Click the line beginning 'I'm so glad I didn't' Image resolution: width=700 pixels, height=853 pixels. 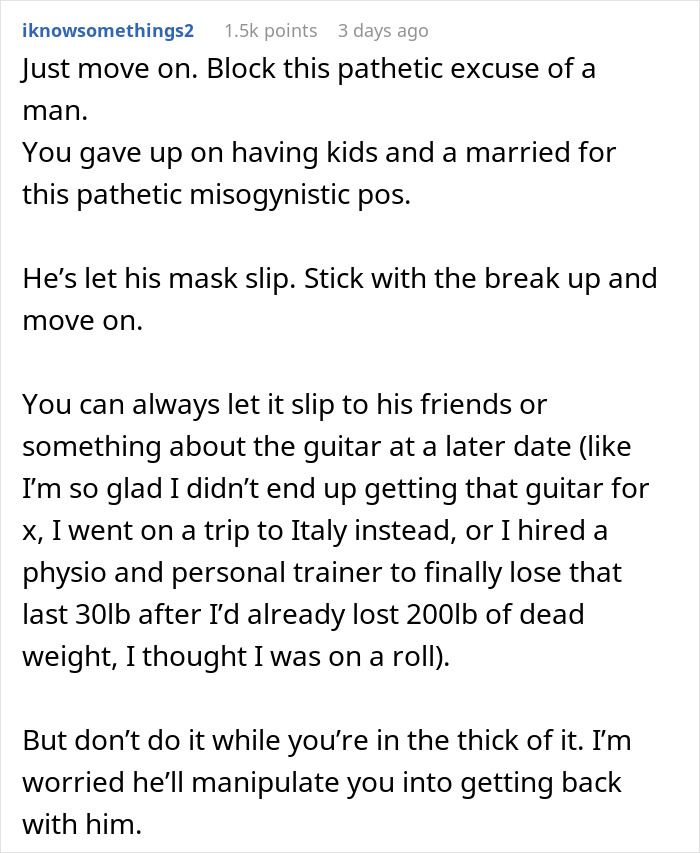coord(336,489)
